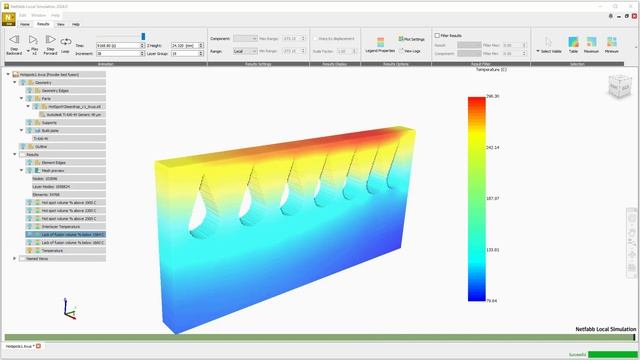Switch to the Results ribbon tab

pos(43,24)
